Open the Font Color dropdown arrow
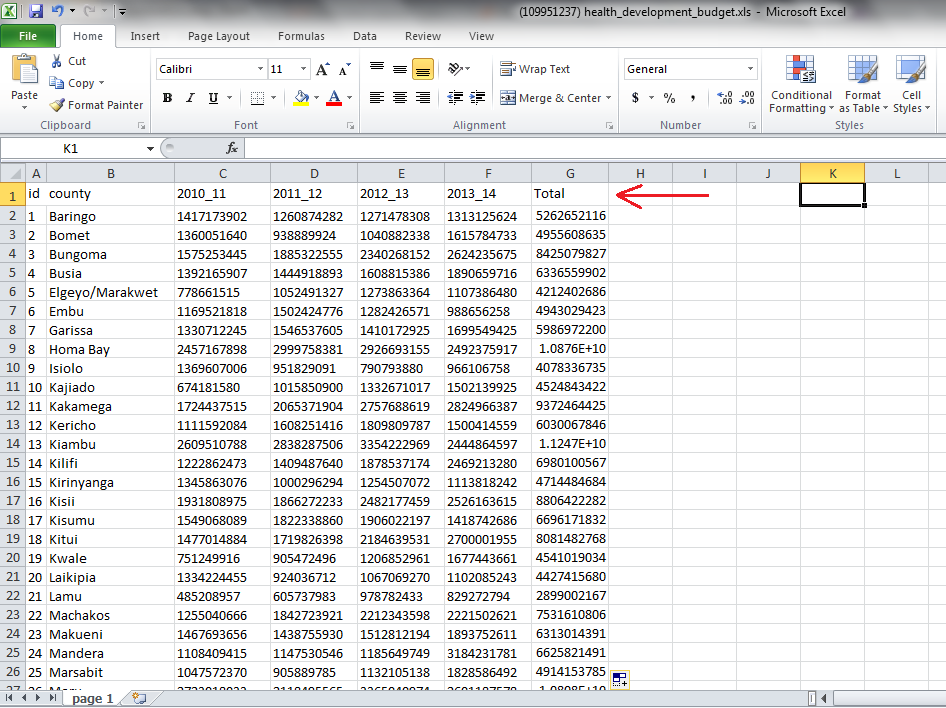The image size is (946, 708). point(349,98)
